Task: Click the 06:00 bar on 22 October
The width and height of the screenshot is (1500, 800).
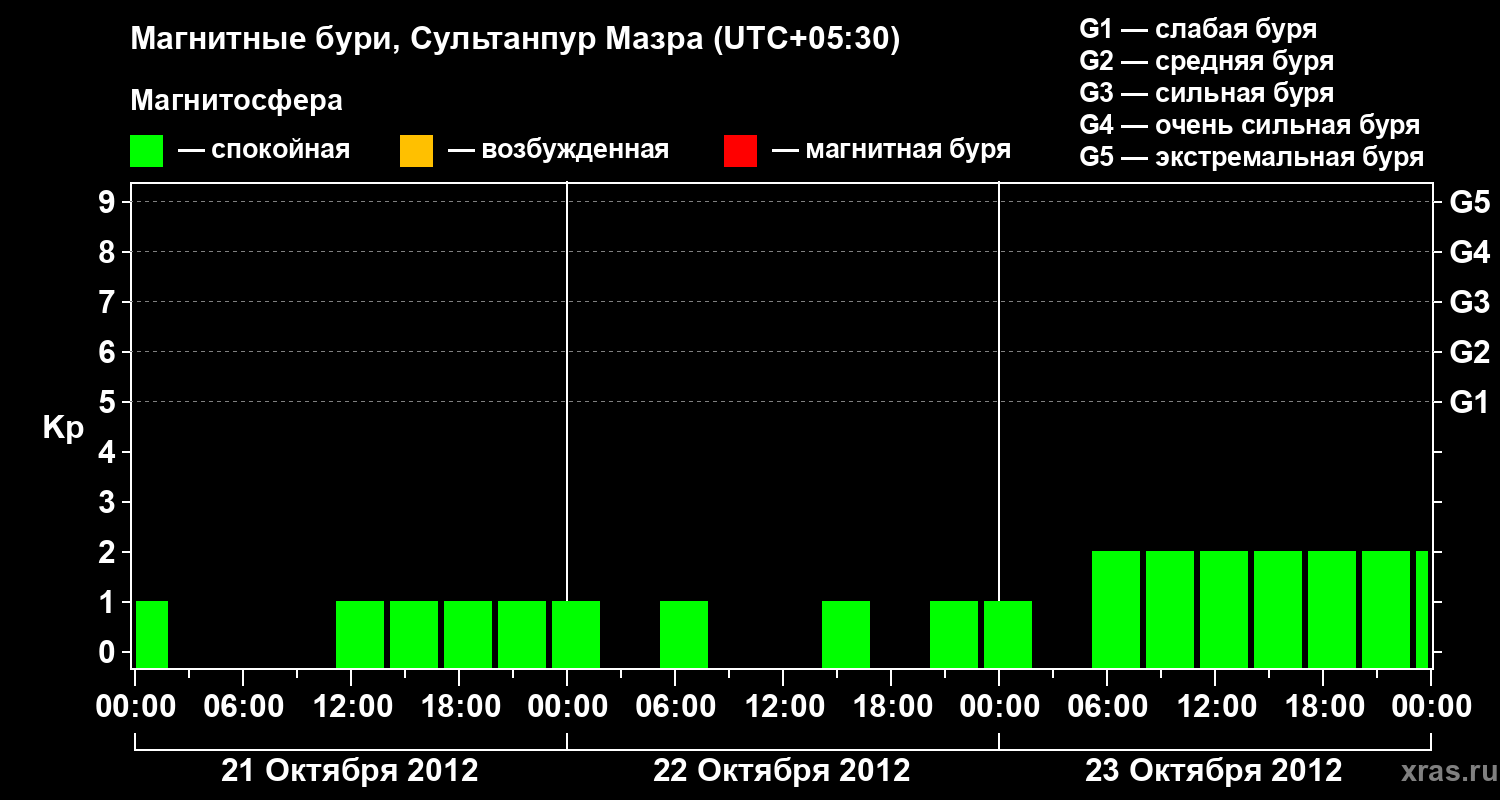Action: [x=684, y=634]
